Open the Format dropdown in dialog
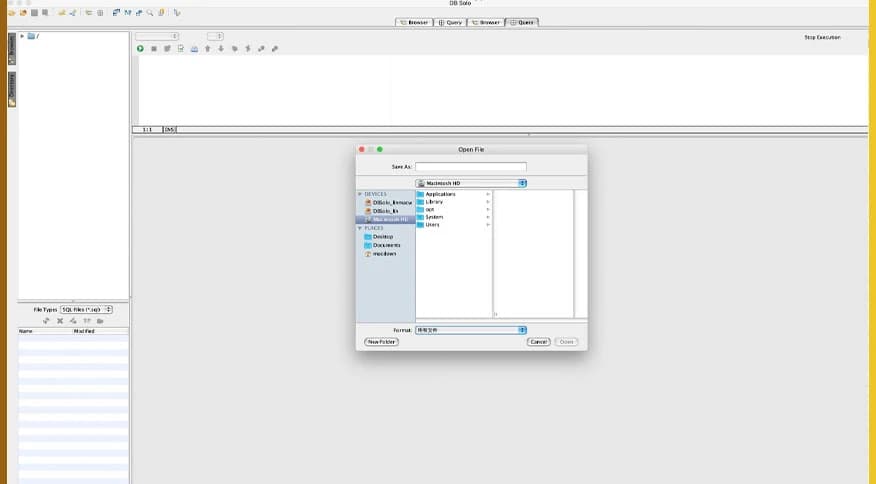Screen dimensions: 876x484 [470, 329]
